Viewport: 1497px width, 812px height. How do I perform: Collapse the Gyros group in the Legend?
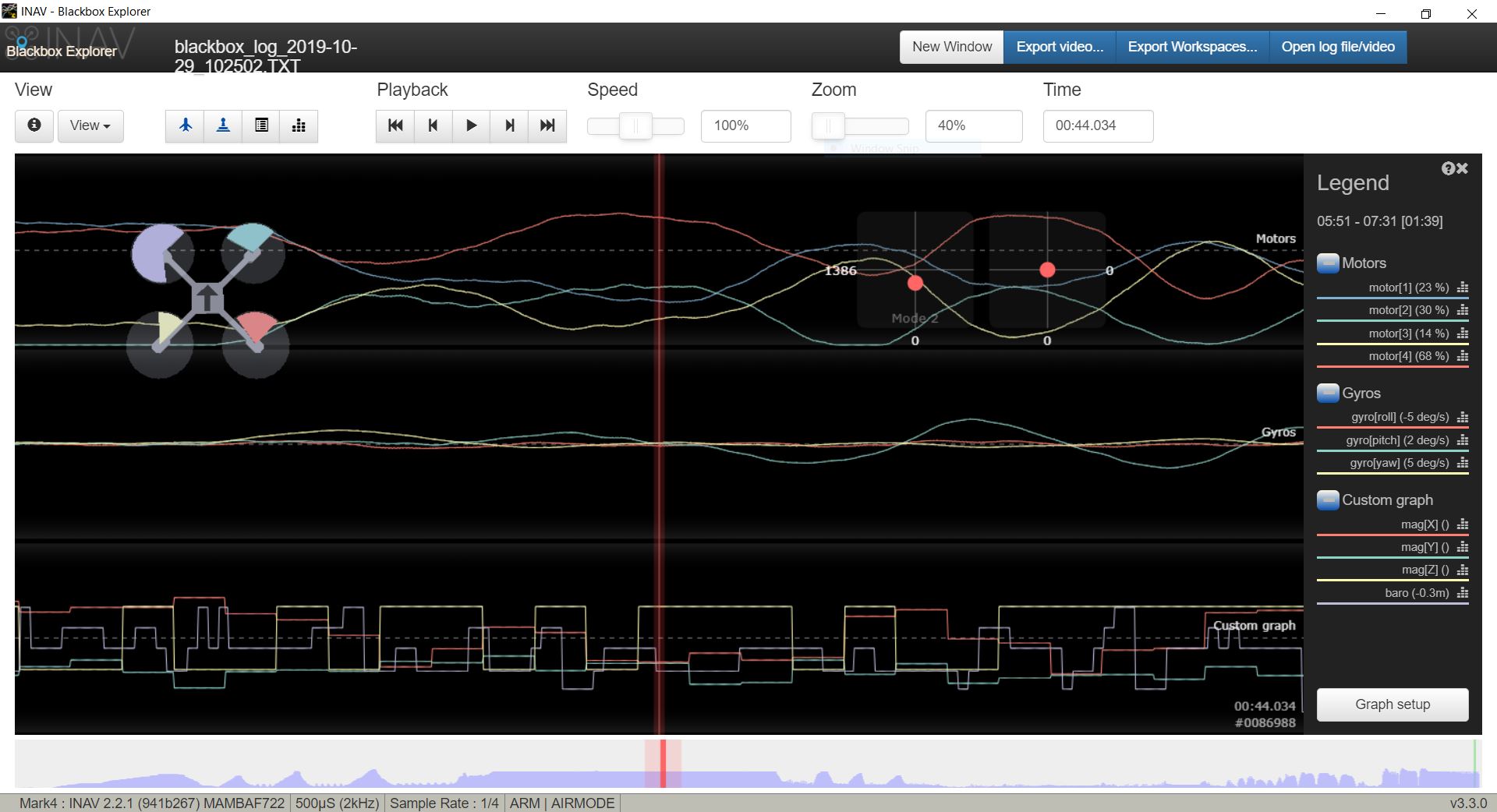[x=1328, y=394]
